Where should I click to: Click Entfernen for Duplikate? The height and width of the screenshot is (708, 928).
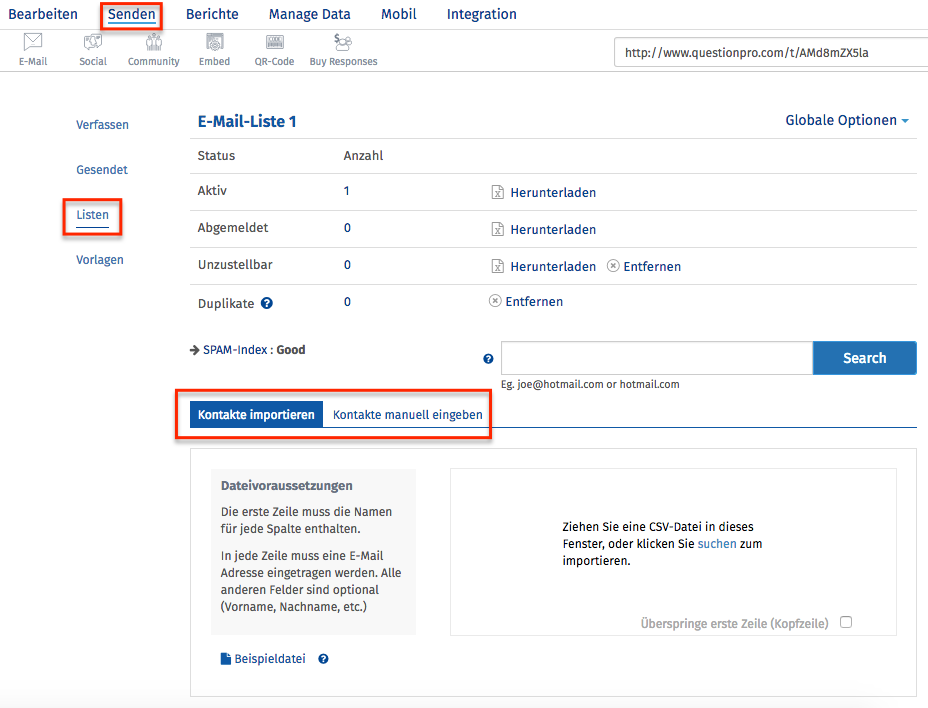click(x=534, y=301)
